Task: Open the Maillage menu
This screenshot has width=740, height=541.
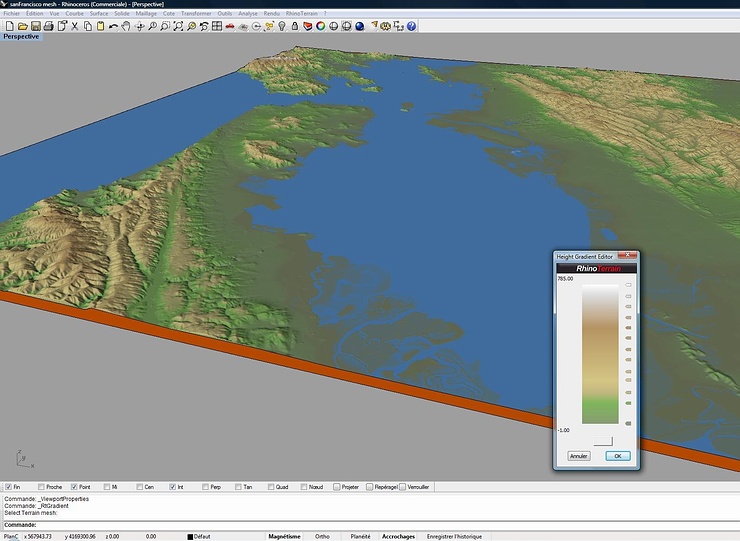Action: [146, 13]
